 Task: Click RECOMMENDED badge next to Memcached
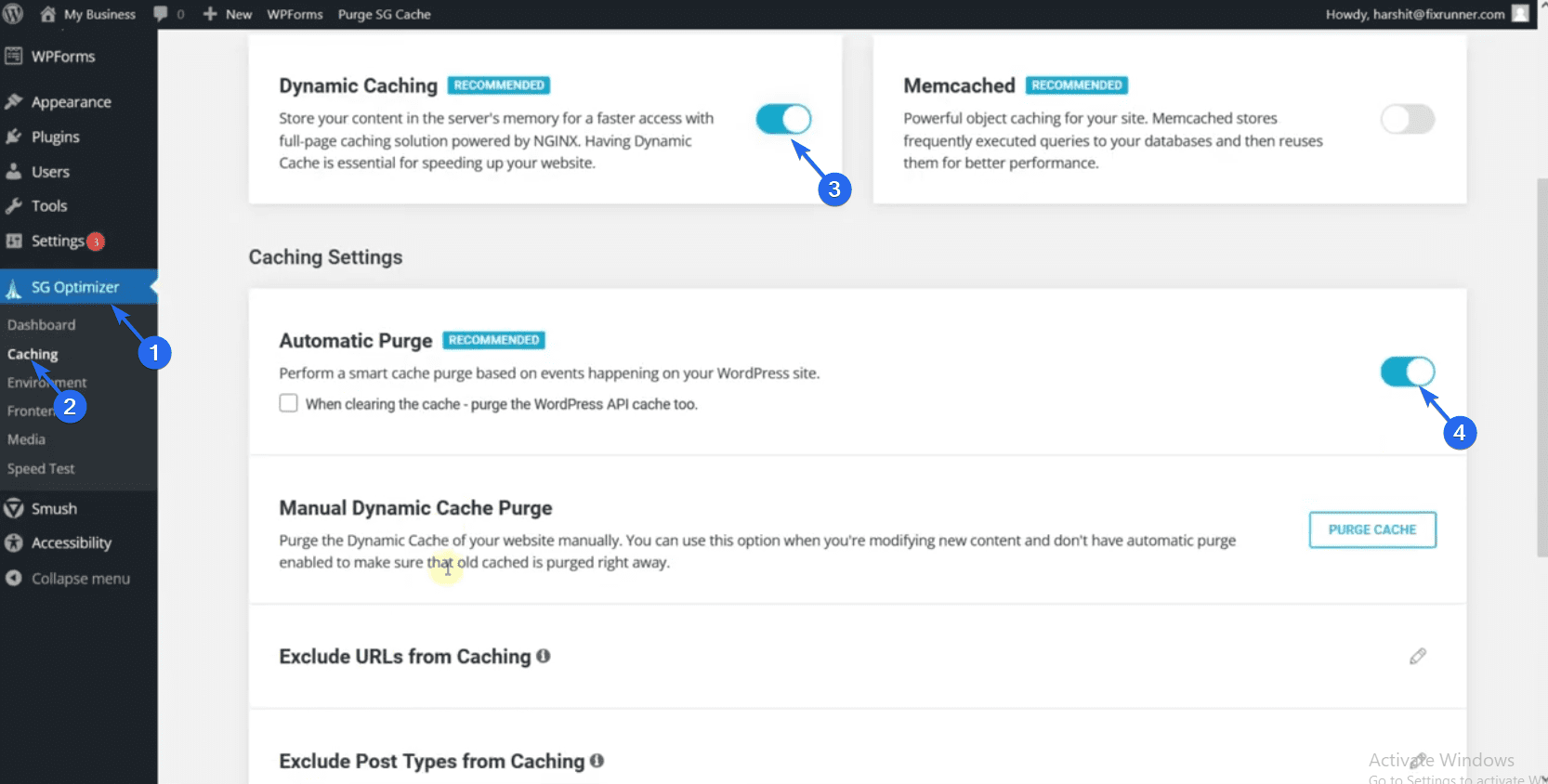click(x=1077, y=85)
